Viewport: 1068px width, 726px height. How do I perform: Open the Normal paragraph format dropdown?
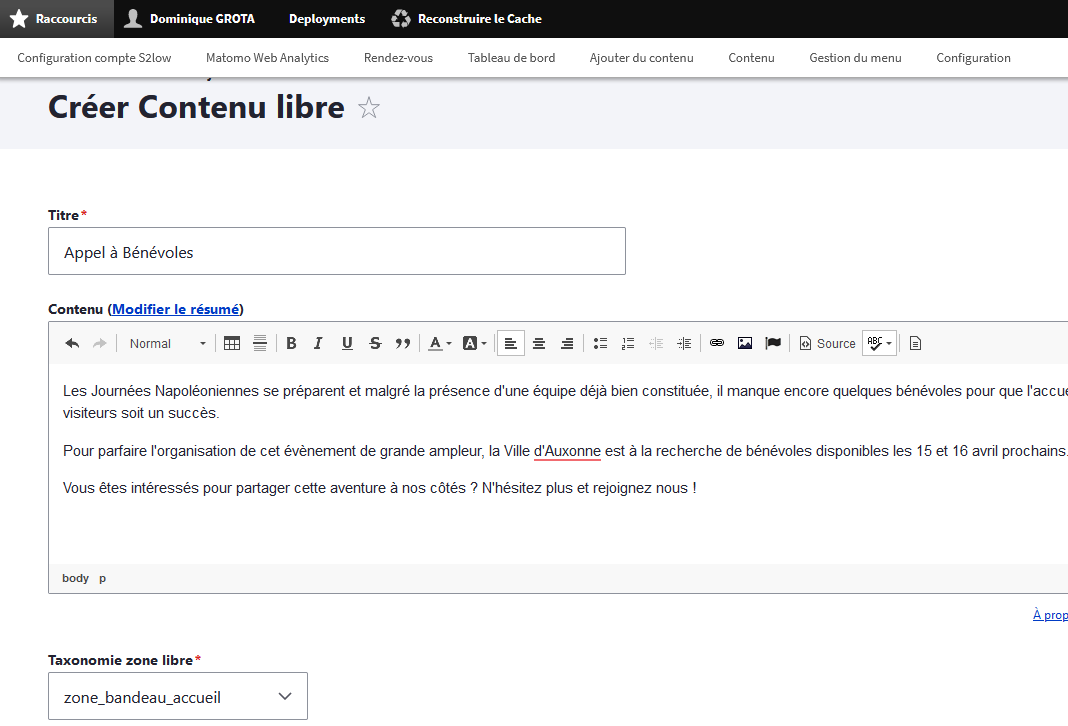(x=167, y=343)
